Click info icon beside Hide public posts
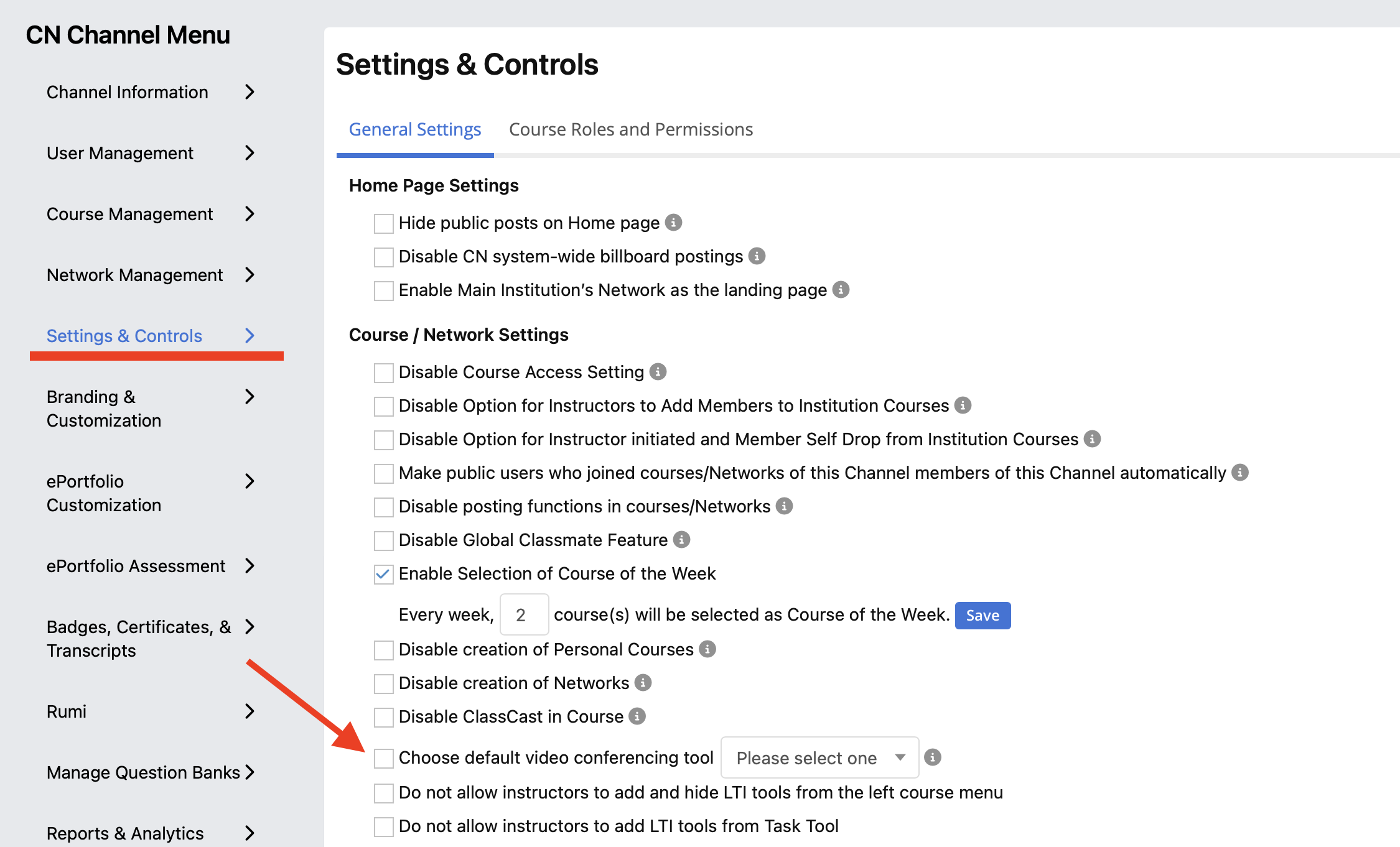The width and height of the screenshot is (1400, 847). coord(673,223)
